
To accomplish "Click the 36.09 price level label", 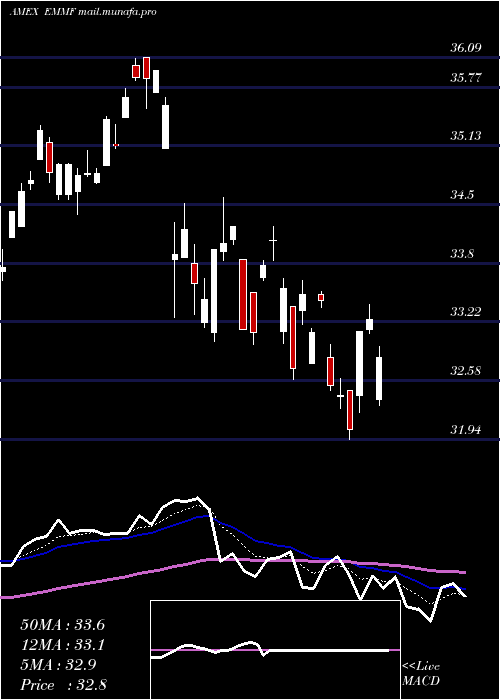I will click(x=466, y=47).
